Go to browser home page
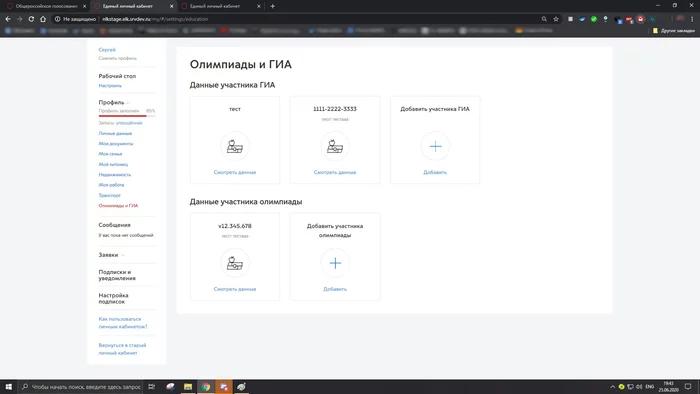The width and height of the screenshot is (700, 394). [x=43, y=19]
